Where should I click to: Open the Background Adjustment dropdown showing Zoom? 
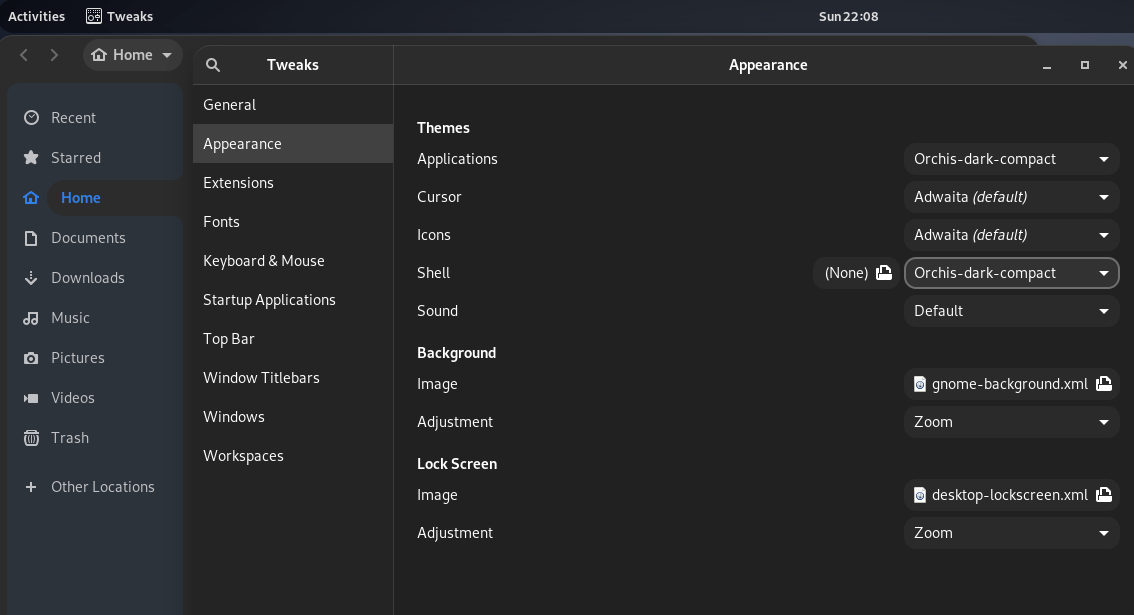(1011, 421)
